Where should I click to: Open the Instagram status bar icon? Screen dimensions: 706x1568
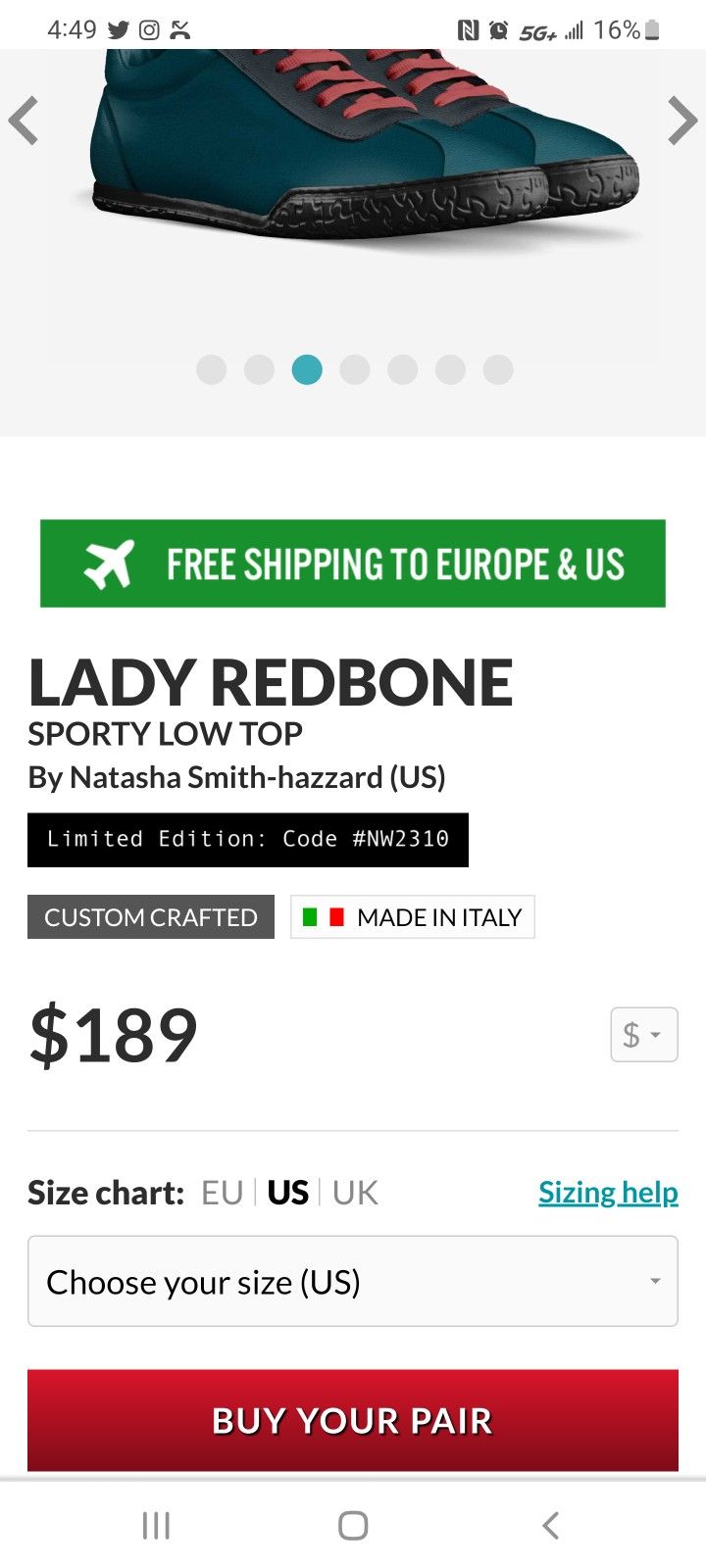148,29
